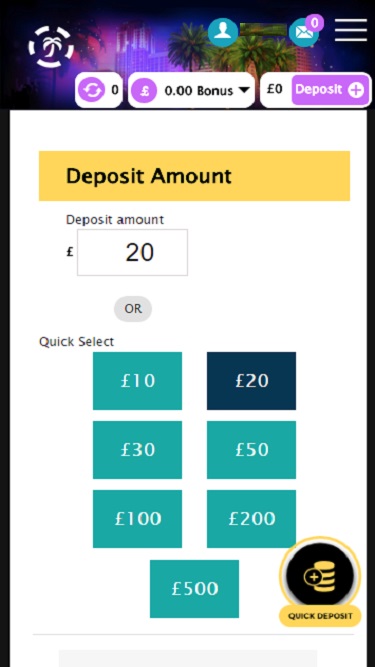
Task: Open the messages envelope icon
Action: (x=304, y=33)
